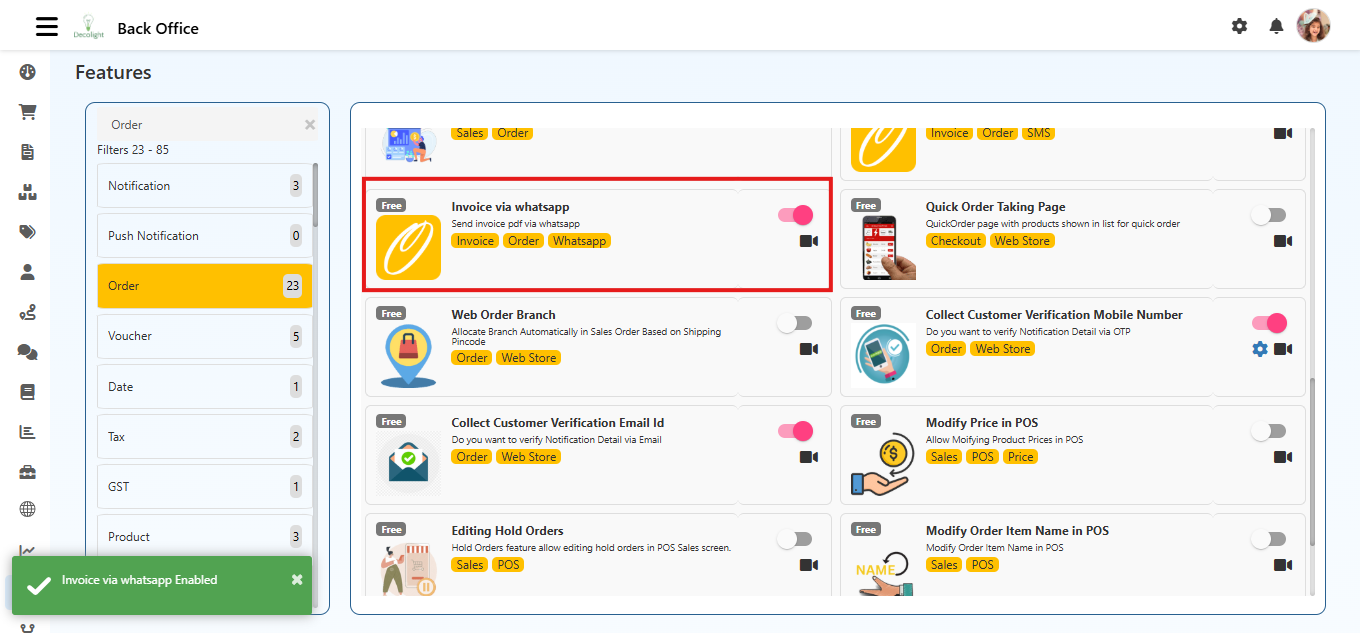Screen dimensions: 1360x633
Task: Click the shopping cart sidebar icon
Action: (28, 112)
